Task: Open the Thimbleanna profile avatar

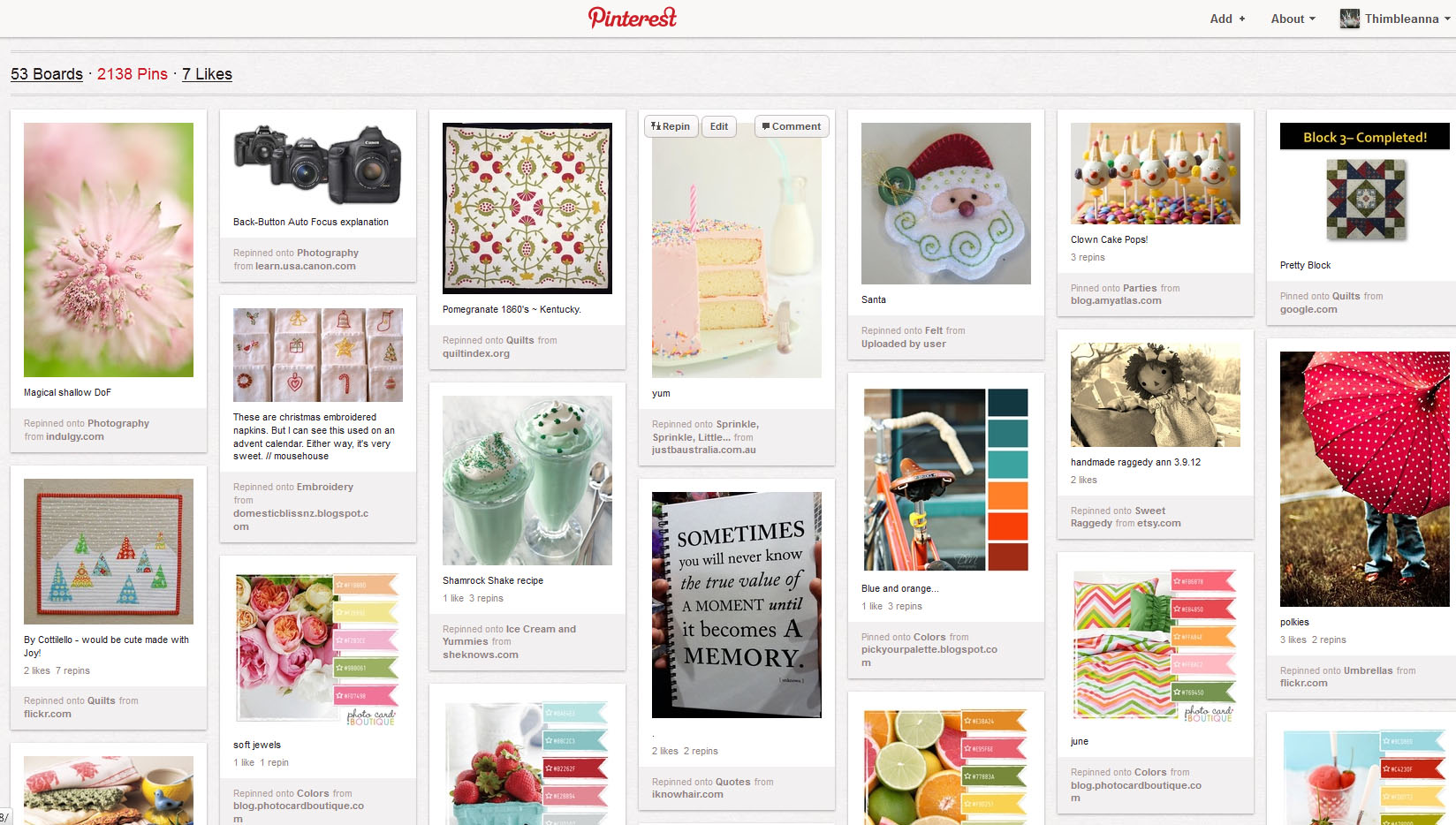Action: click(1349, 19)
